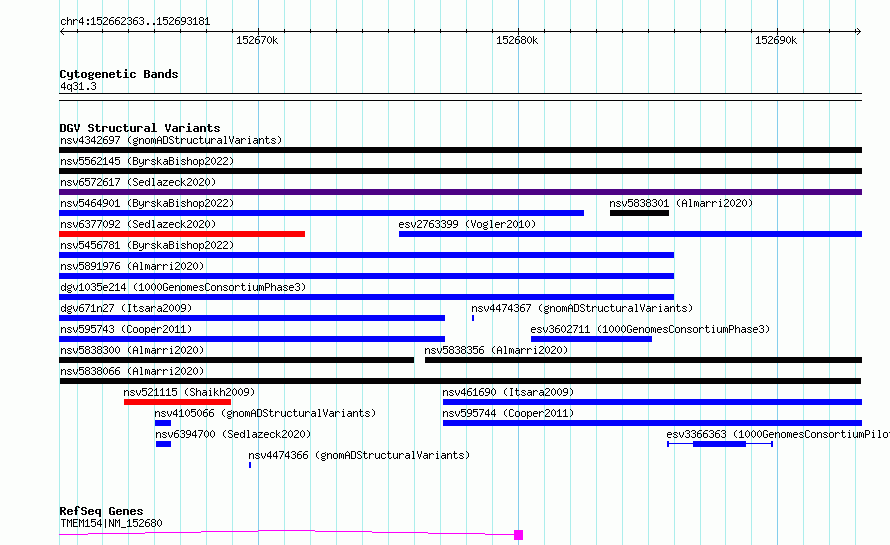Screen dimensions: 890x545
Task: Click the nsv5891976 Almarri2020 label
Action: [132, 266]
